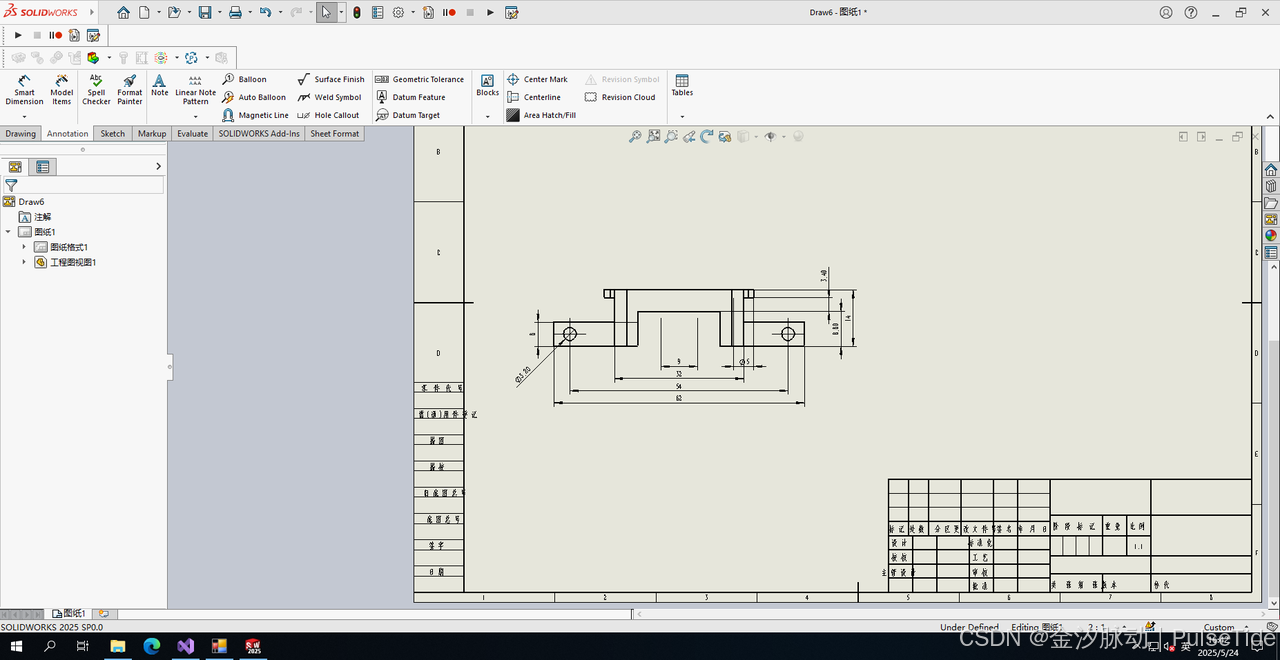Choose the Linear Note Pattern tool
This screenshot has height=660, width=1280.
pos(195,89)
